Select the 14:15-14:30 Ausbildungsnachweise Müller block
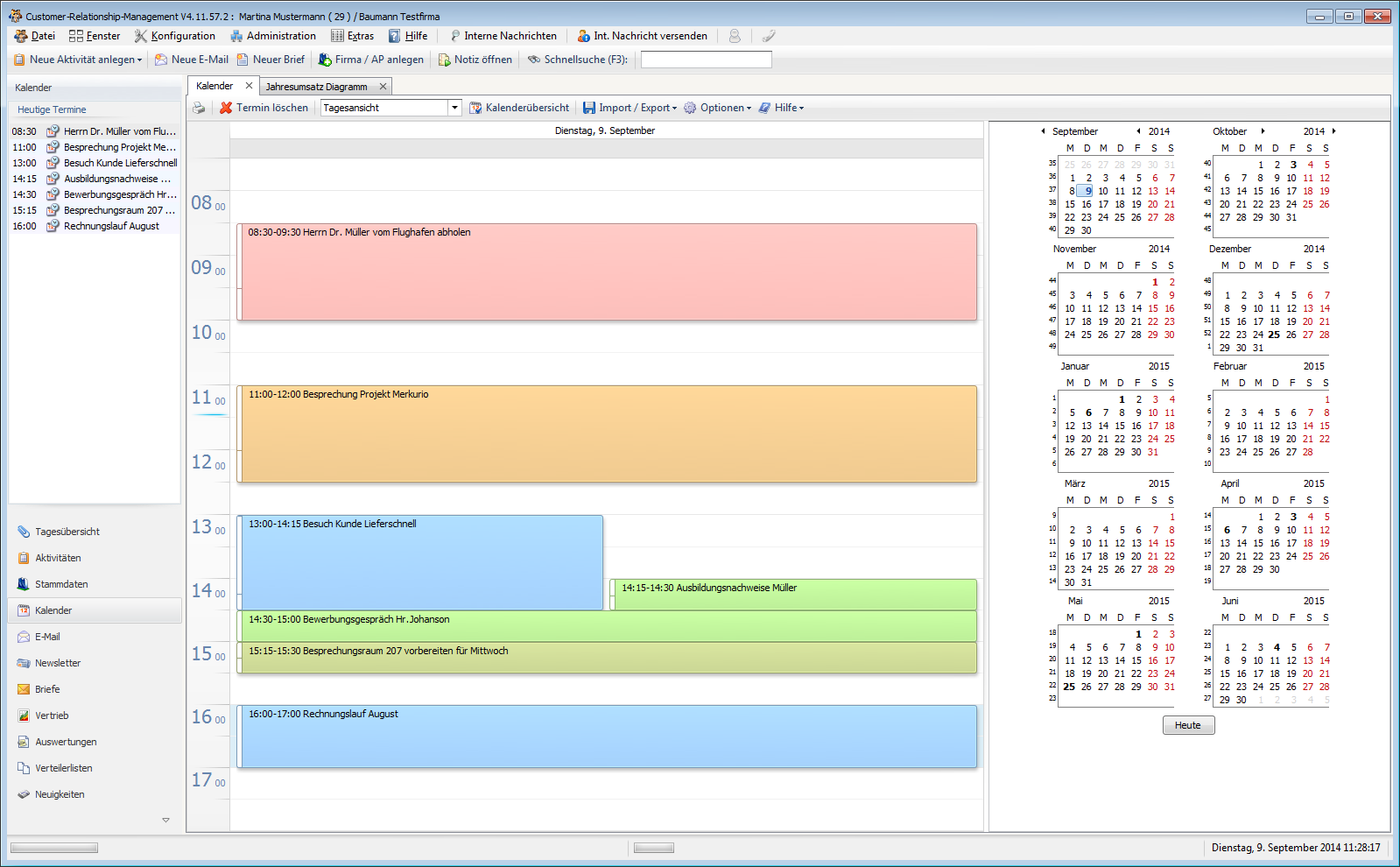Screen dimensions: 1400x867 pos(793,595)
